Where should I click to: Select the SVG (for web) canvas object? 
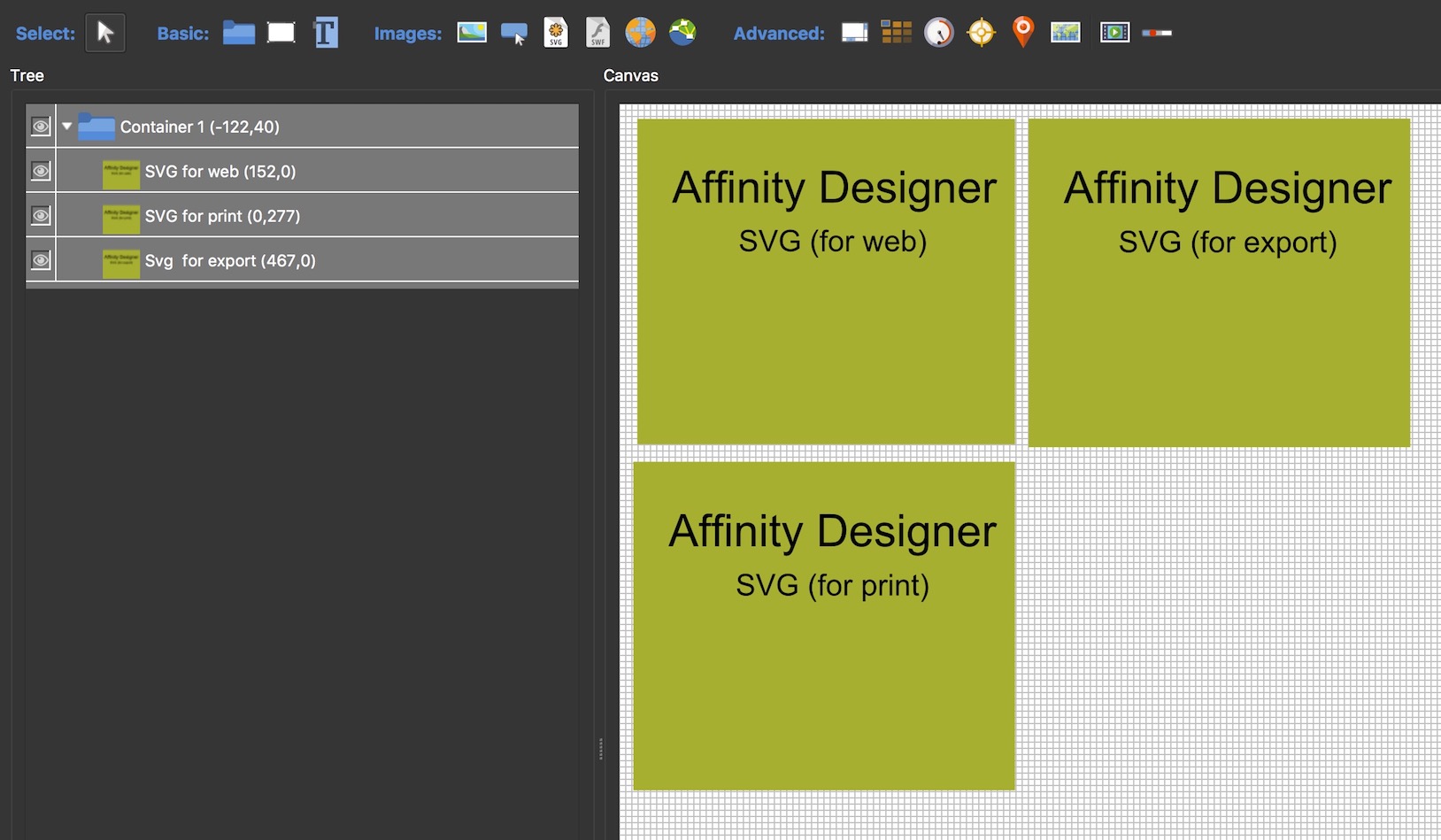826,281
